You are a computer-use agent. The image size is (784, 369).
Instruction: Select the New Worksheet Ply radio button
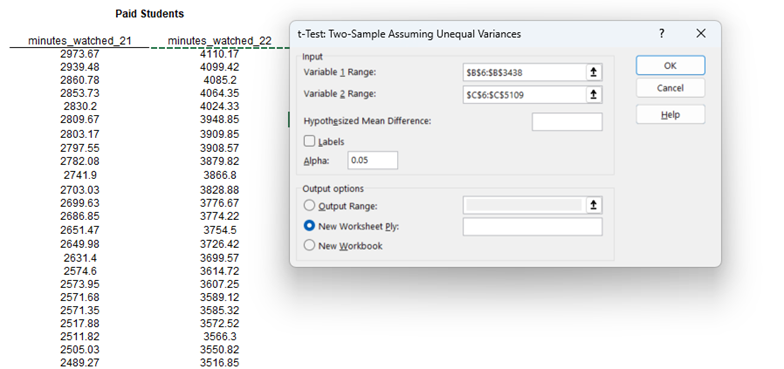pos(310,226)
